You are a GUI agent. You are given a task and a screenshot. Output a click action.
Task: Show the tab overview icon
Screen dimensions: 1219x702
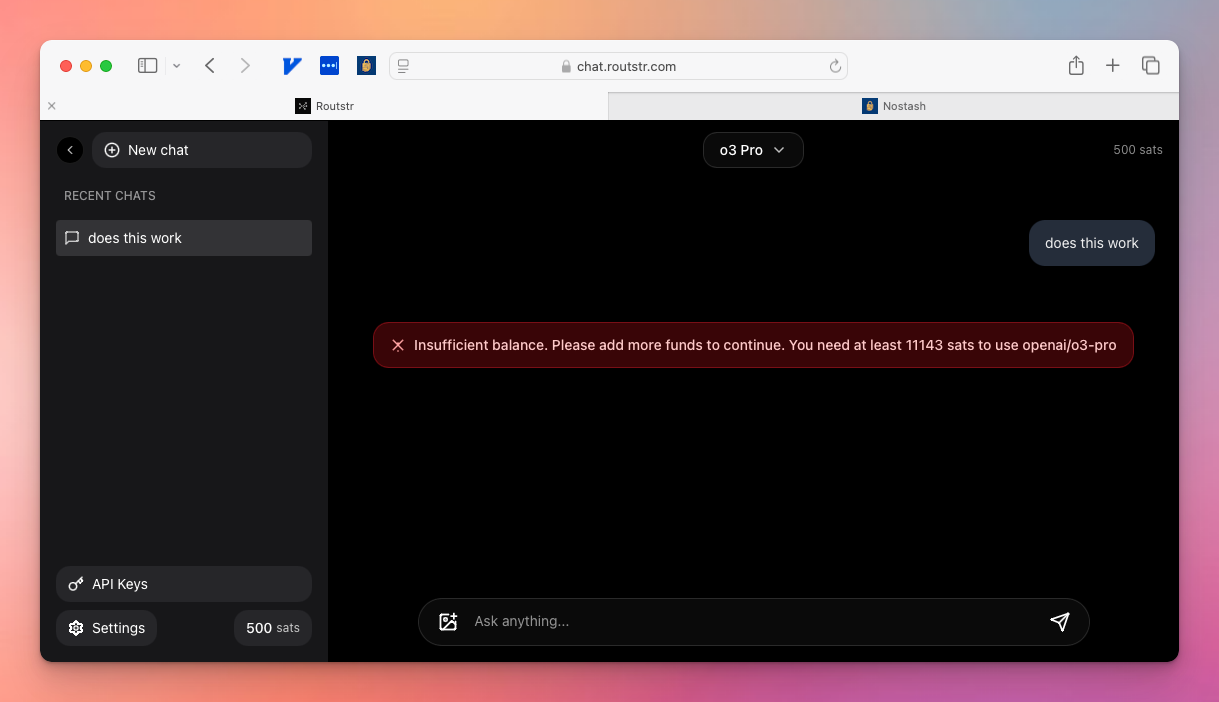point(1151,66)
